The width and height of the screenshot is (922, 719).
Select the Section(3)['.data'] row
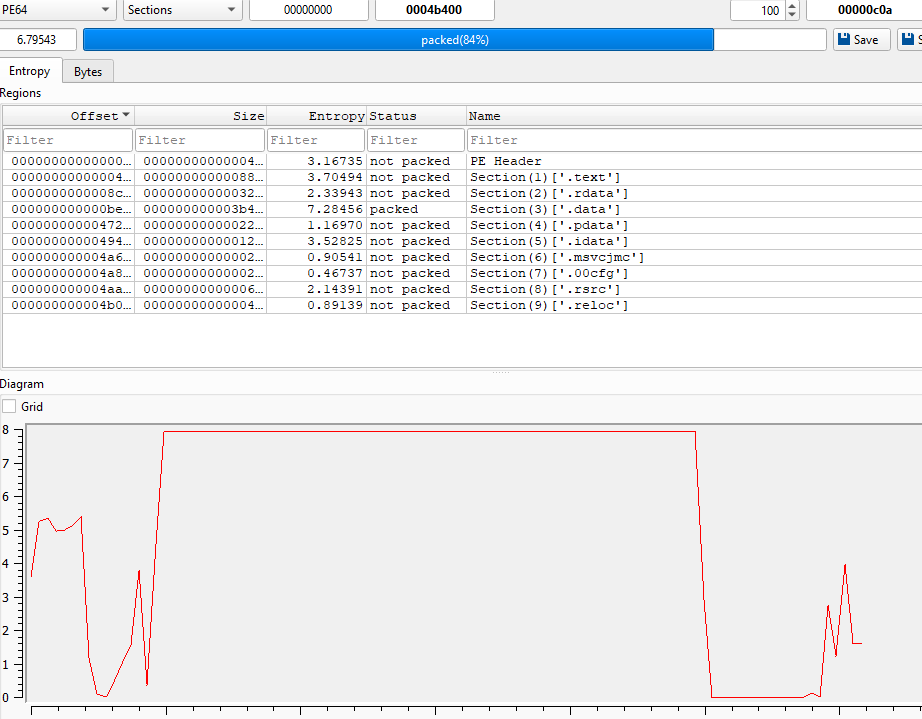(462, 209)
